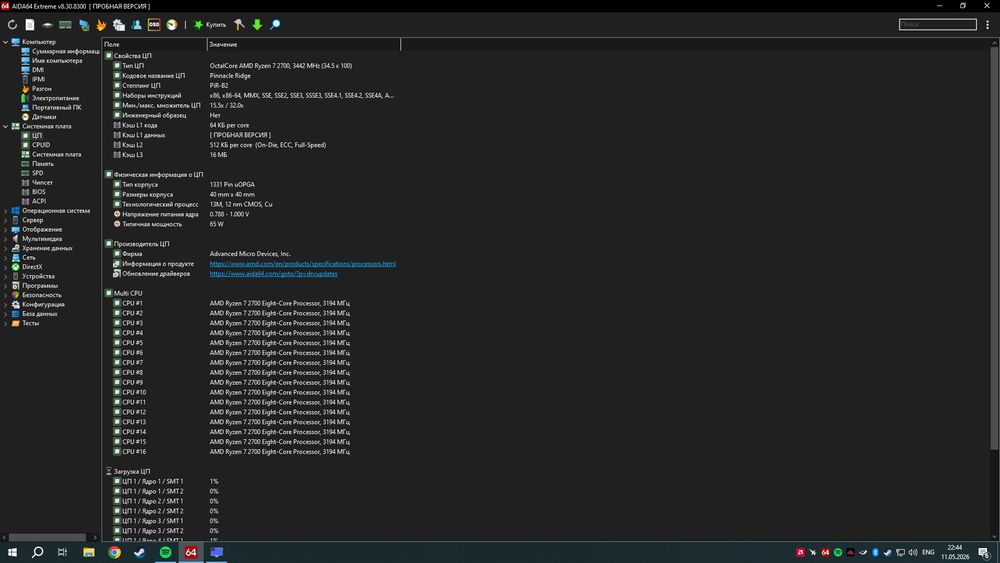This screenshot has width=1000, height=563.
Task: Select CPUID in the sidebar tree
Action: pyautogui.click(x=36, y=145)
